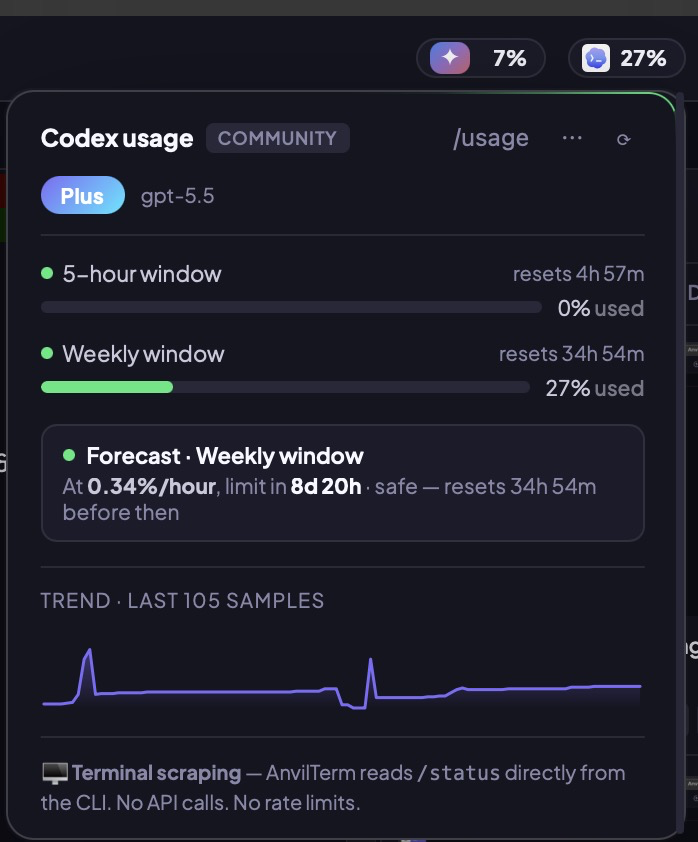Toggle the 5-hour window indicator
Image resolution: width=698 pixels, height=842 pixels.
coord(141,273)
